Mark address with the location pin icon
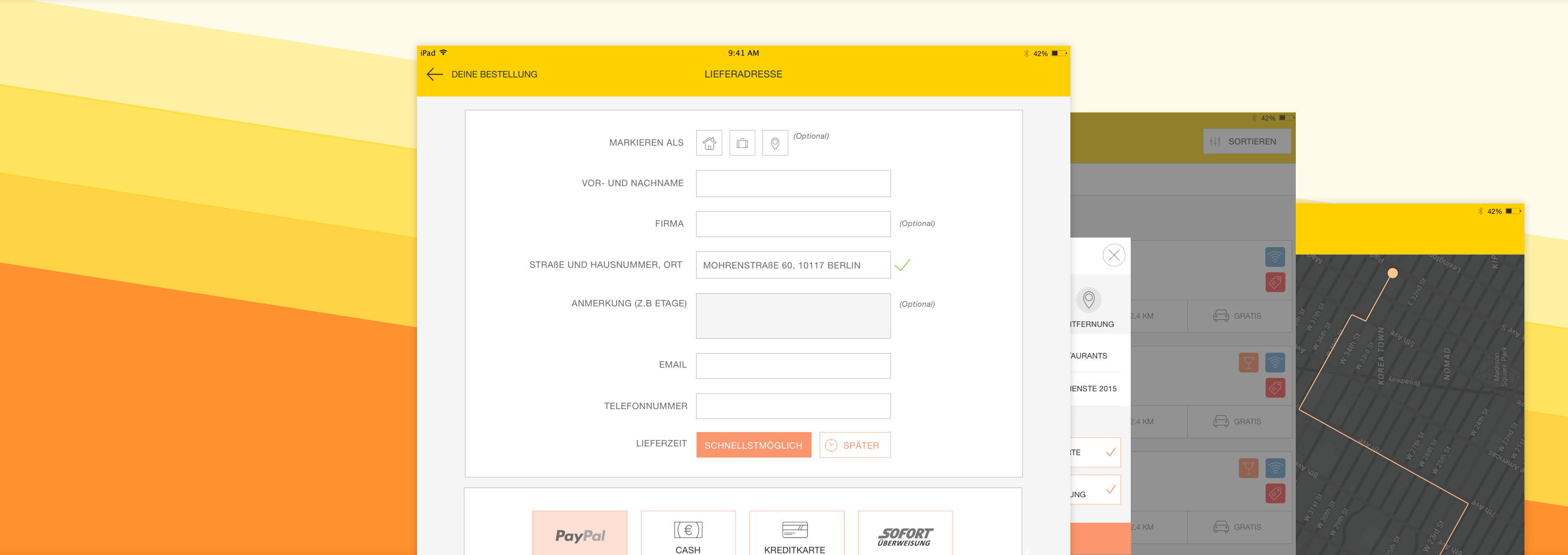Image resolution: width=1568 pixels, height=555 pixels. (x=775, y=143)
